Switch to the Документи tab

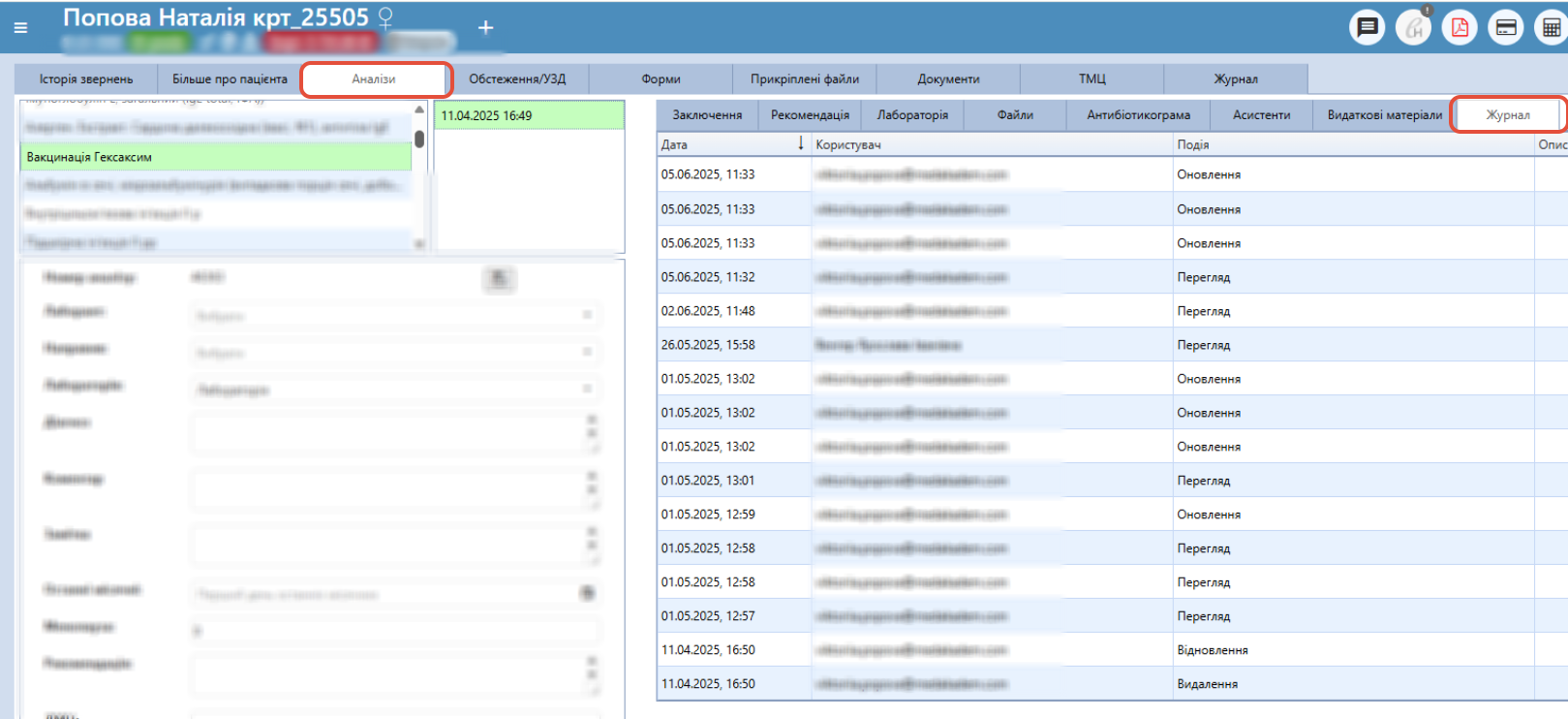tap(948, 78)
